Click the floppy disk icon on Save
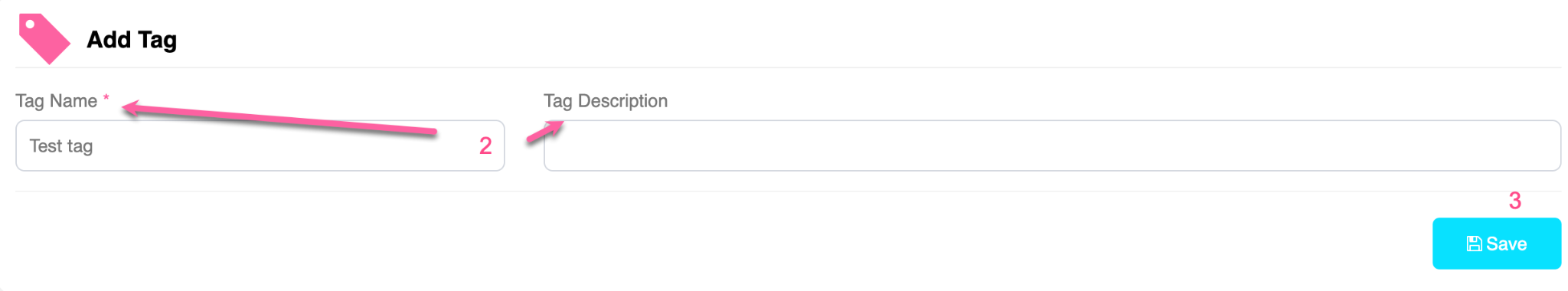This screenshot has height=291, width=1568. point(1474,244)
